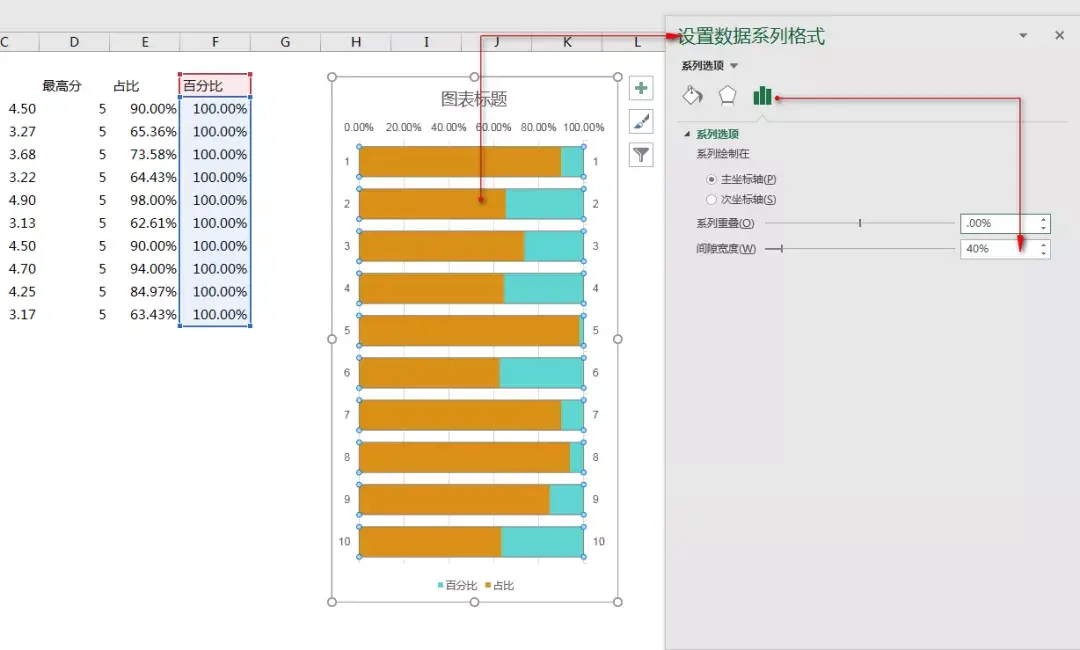Select the Effects pentagon icon

click(x=727, y=96)
